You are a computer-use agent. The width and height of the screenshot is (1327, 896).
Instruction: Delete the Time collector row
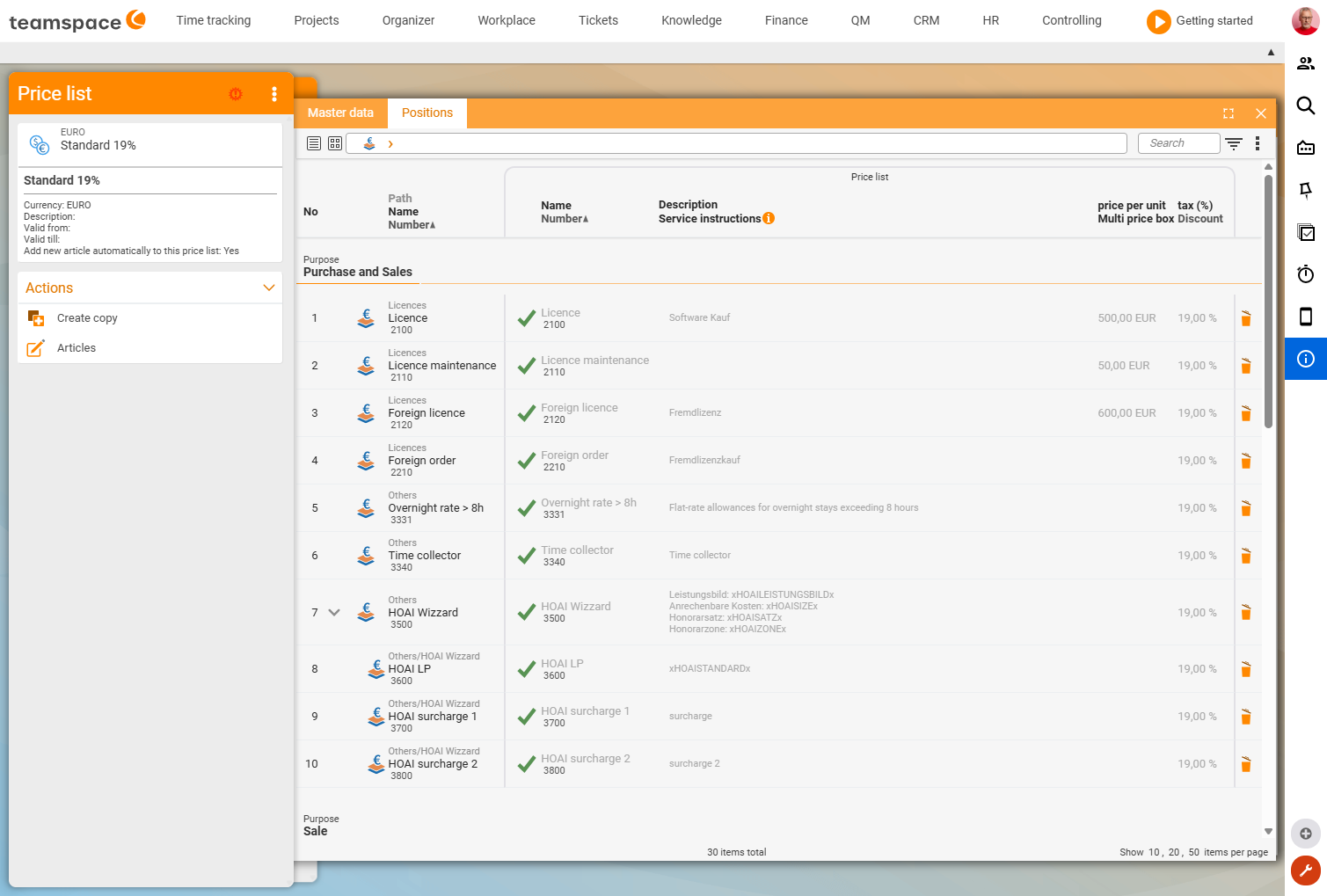1246,556
